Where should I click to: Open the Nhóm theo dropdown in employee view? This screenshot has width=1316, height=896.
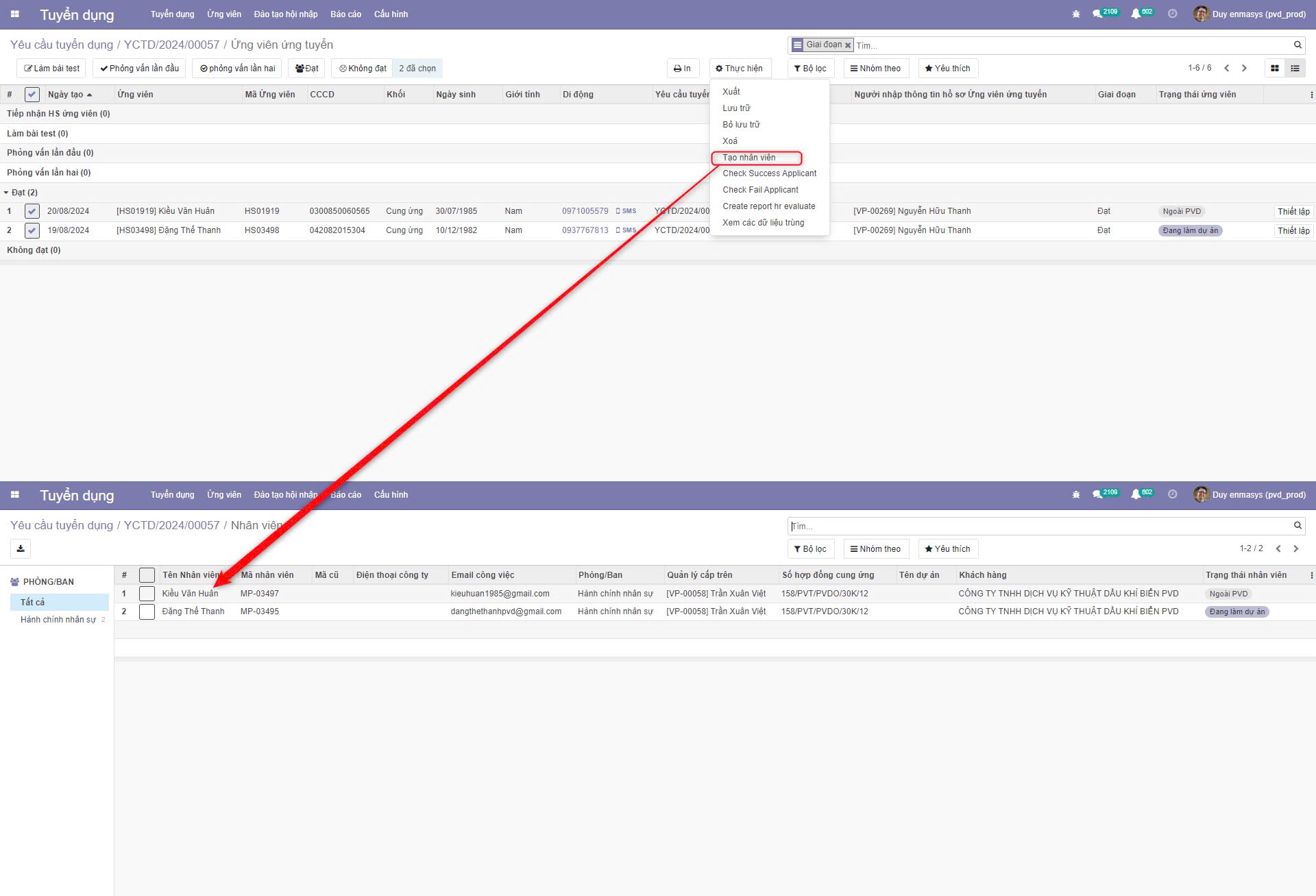pyautogui.click(x=875, y=549)
